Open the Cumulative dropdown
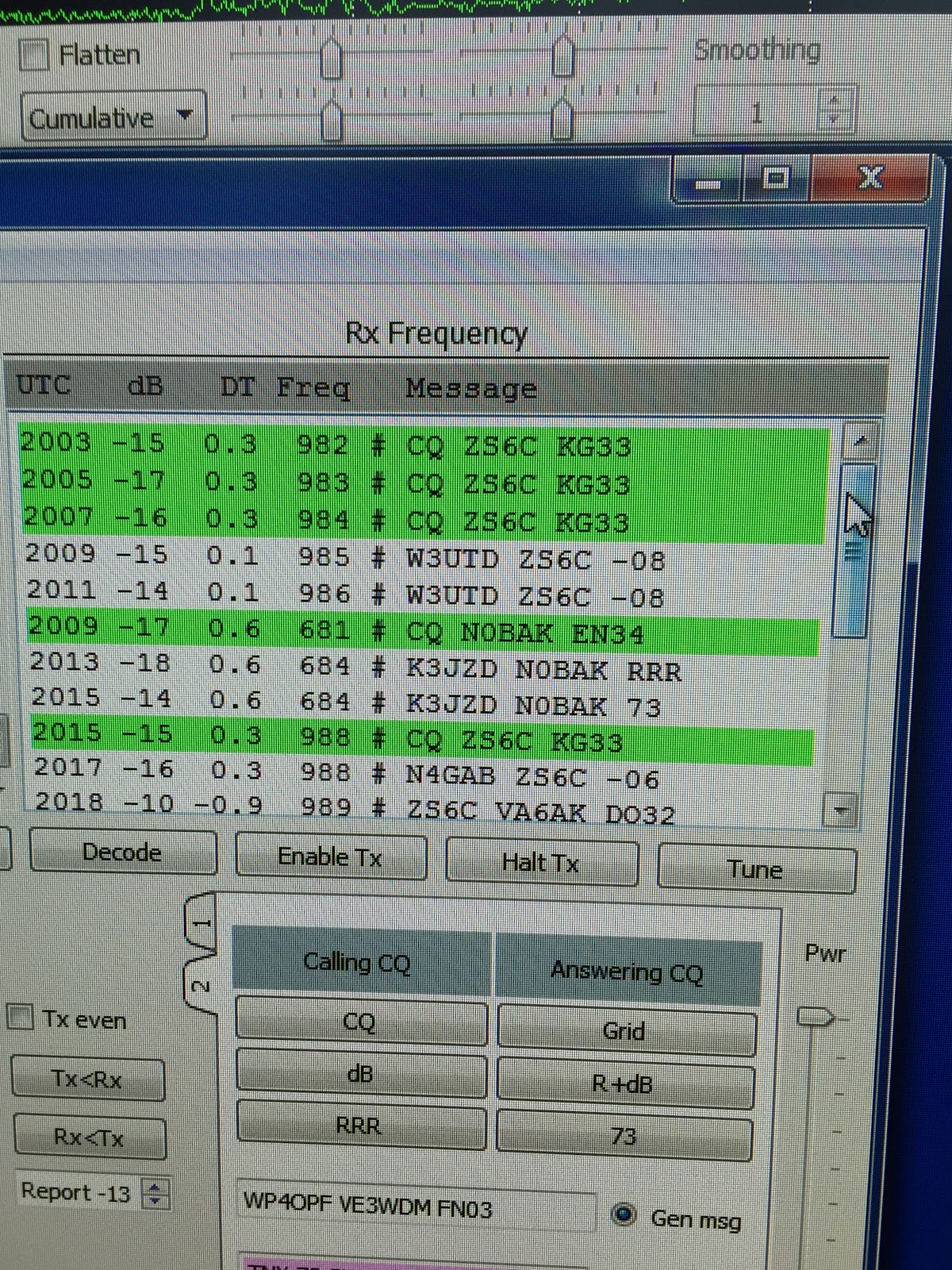952x1270 pixels. (113, 117)
